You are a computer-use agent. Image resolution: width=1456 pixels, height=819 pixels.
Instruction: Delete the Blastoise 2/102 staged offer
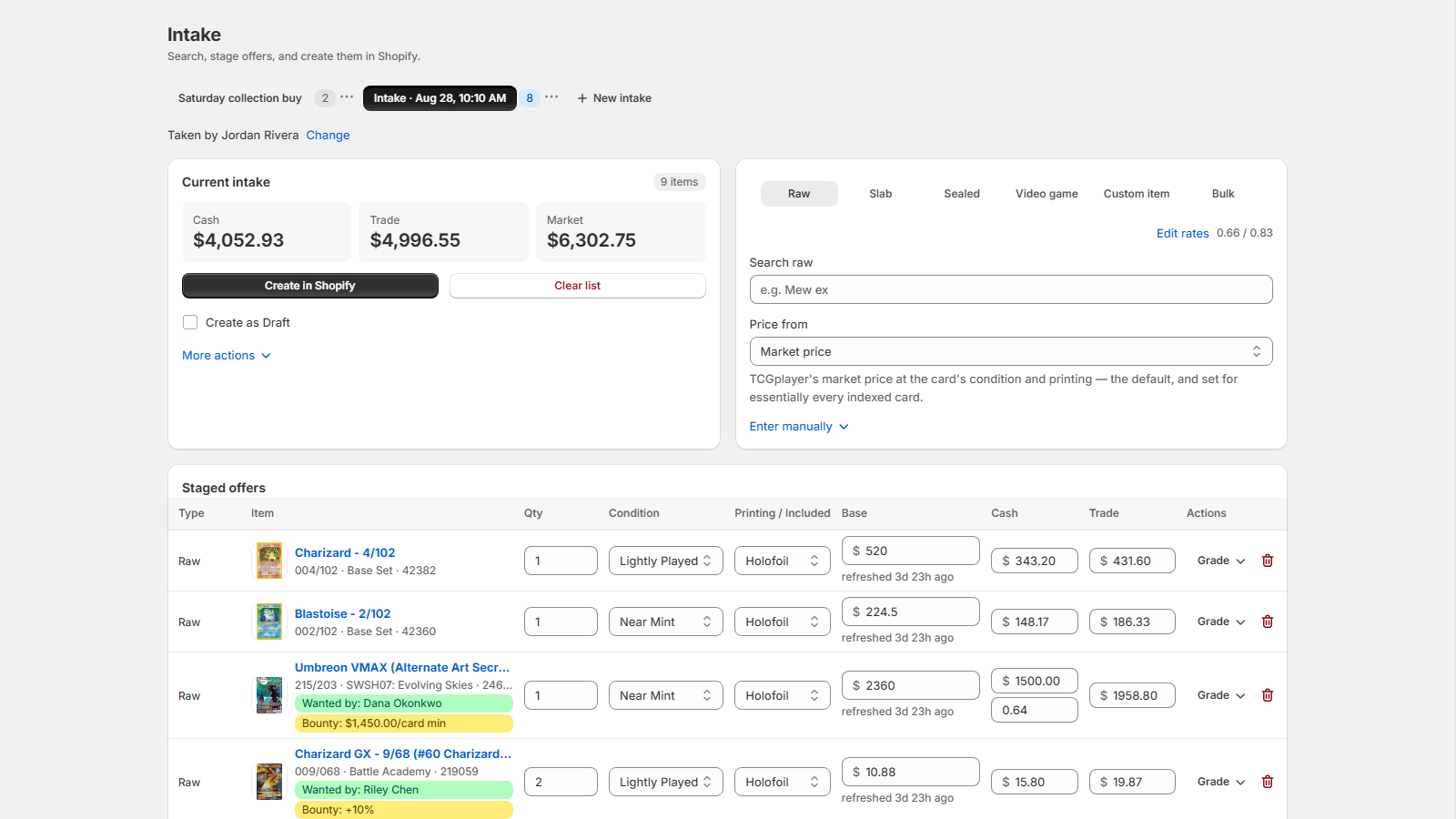1268,622
